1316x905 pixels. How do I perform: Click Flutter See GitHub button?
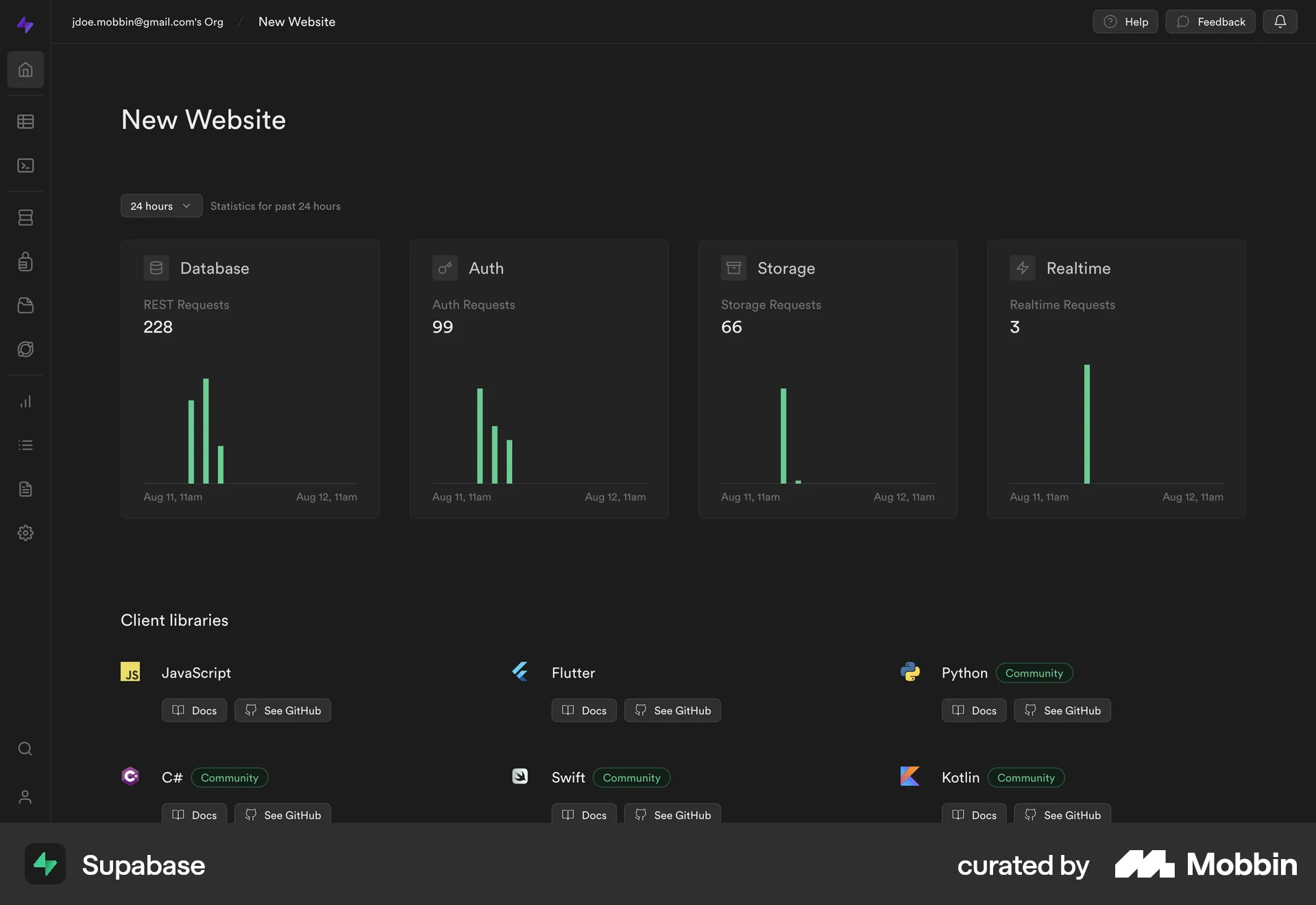tap(672, 711)
